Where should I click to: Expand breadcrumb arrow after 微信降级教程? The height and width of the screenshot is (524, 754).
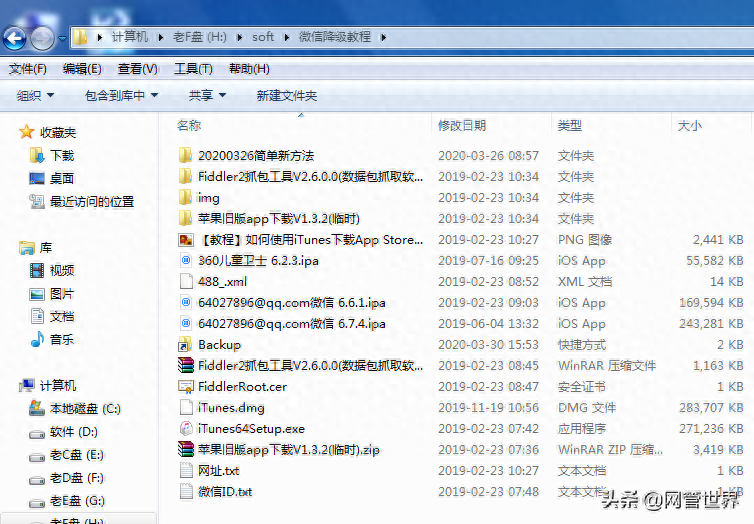383,37
